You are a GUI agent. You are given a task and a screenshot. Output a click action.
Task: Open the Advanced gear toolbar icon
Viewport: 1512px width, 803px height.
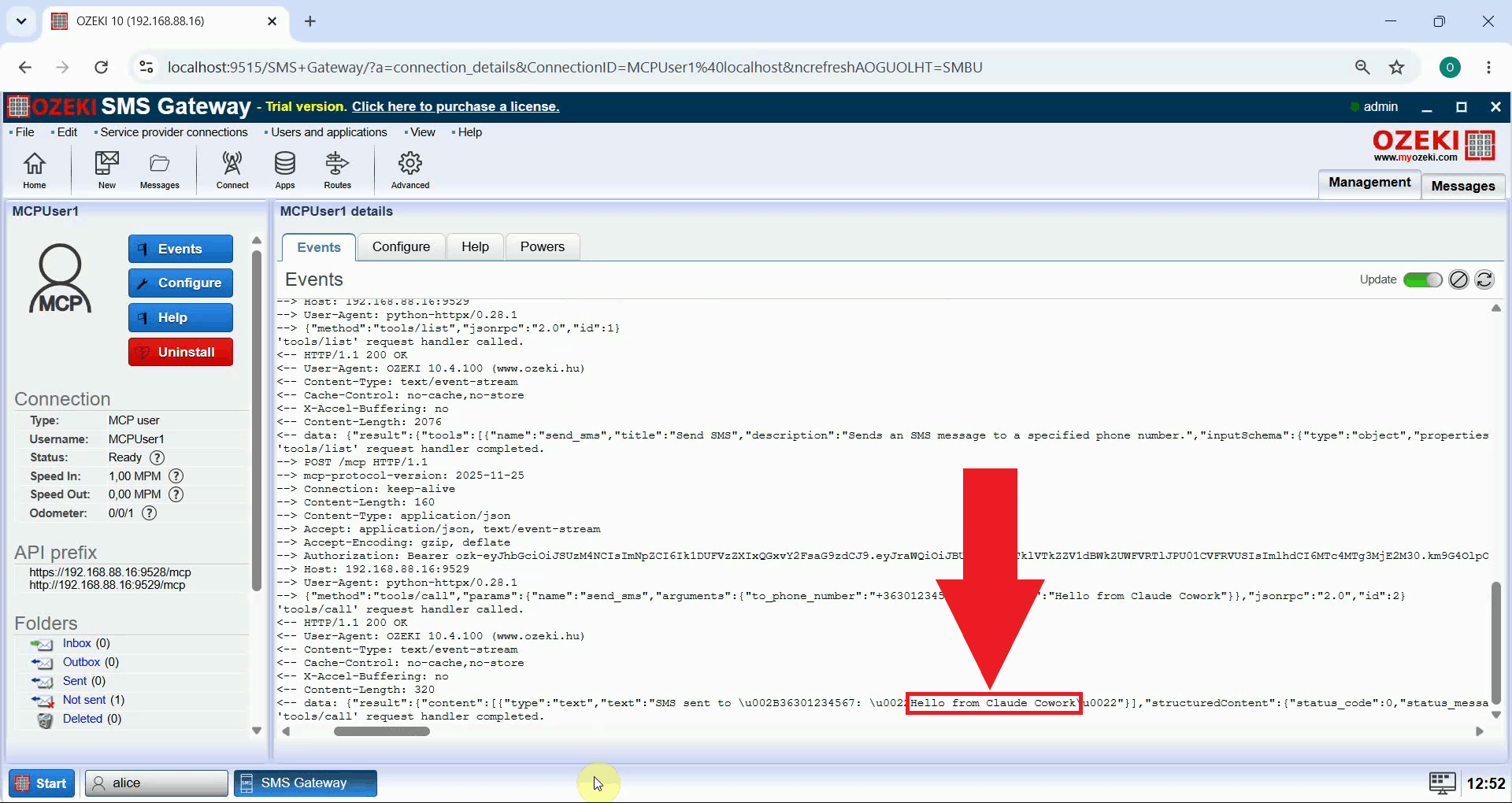coord(410,170)
